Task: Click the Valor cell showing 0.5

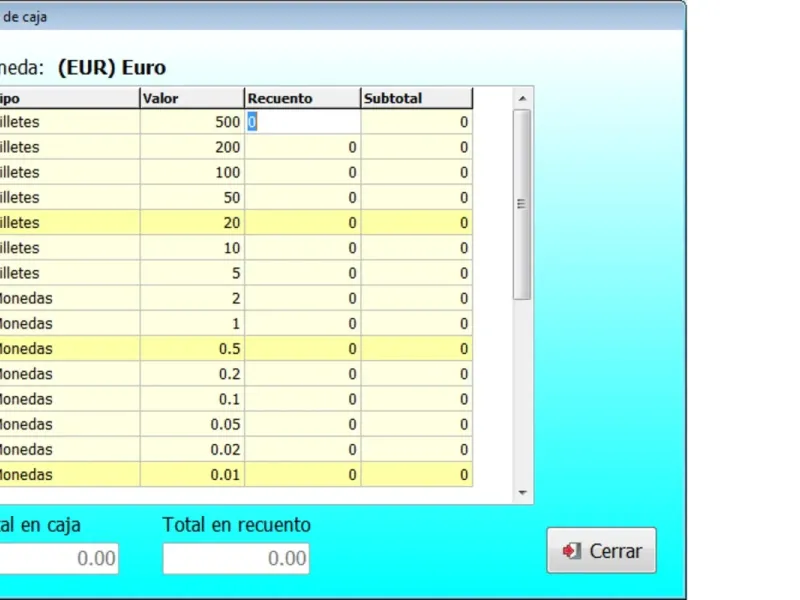Action: coord(192,348)
